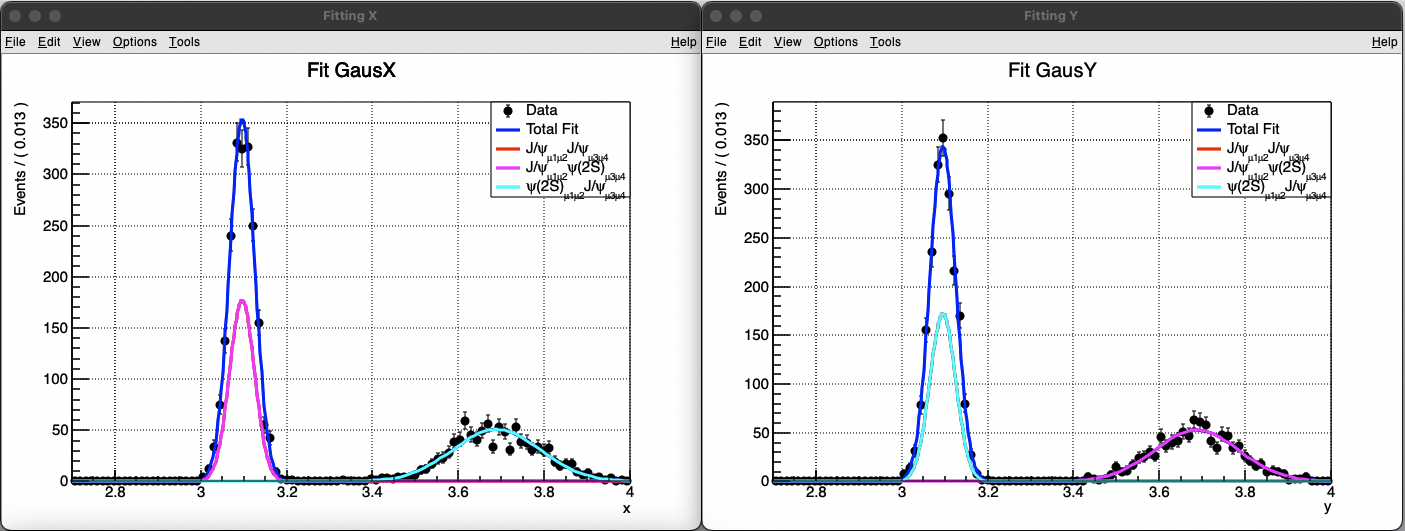The height and width of the screenshot is (531, 1405).
Task: Open Options menu in Fitting Y window
Action: (x=836, y=42)
